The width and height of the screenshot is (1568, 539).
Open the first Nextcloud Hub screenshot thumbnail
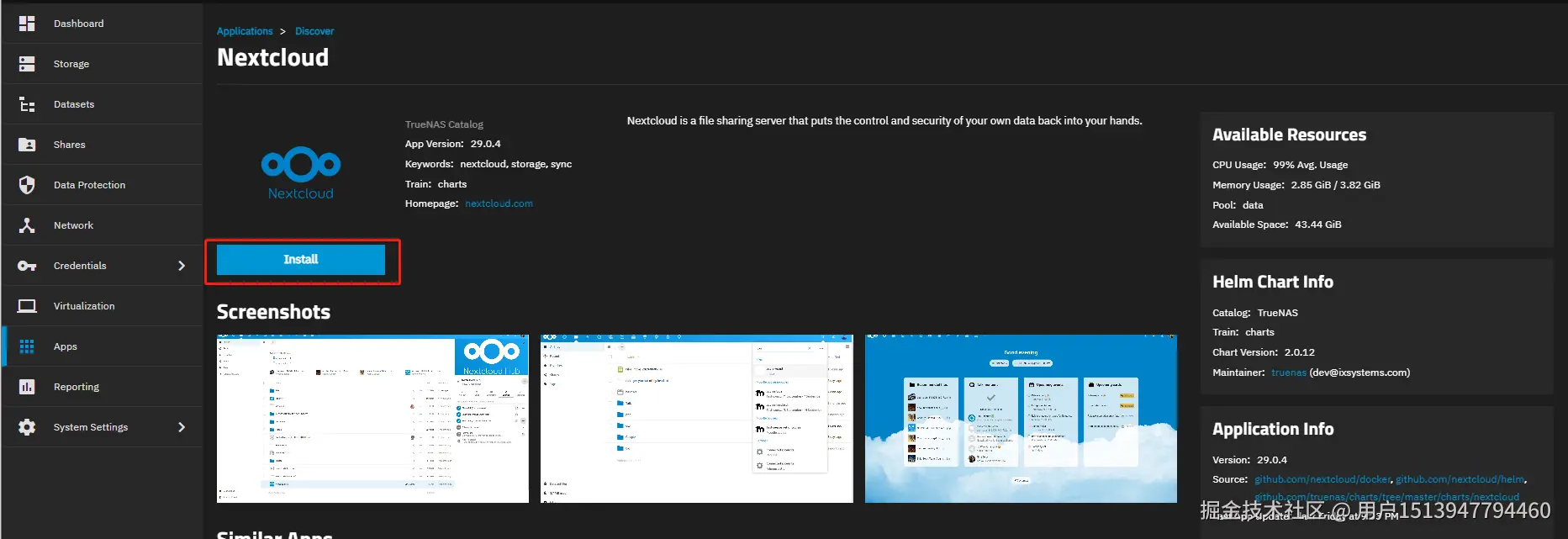pyautogui.click(x=372, y=419)
